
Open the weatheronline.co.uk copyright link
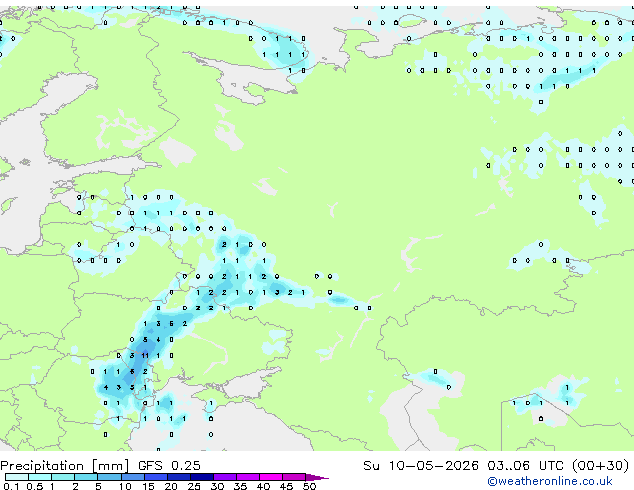[x=549, y=481]
